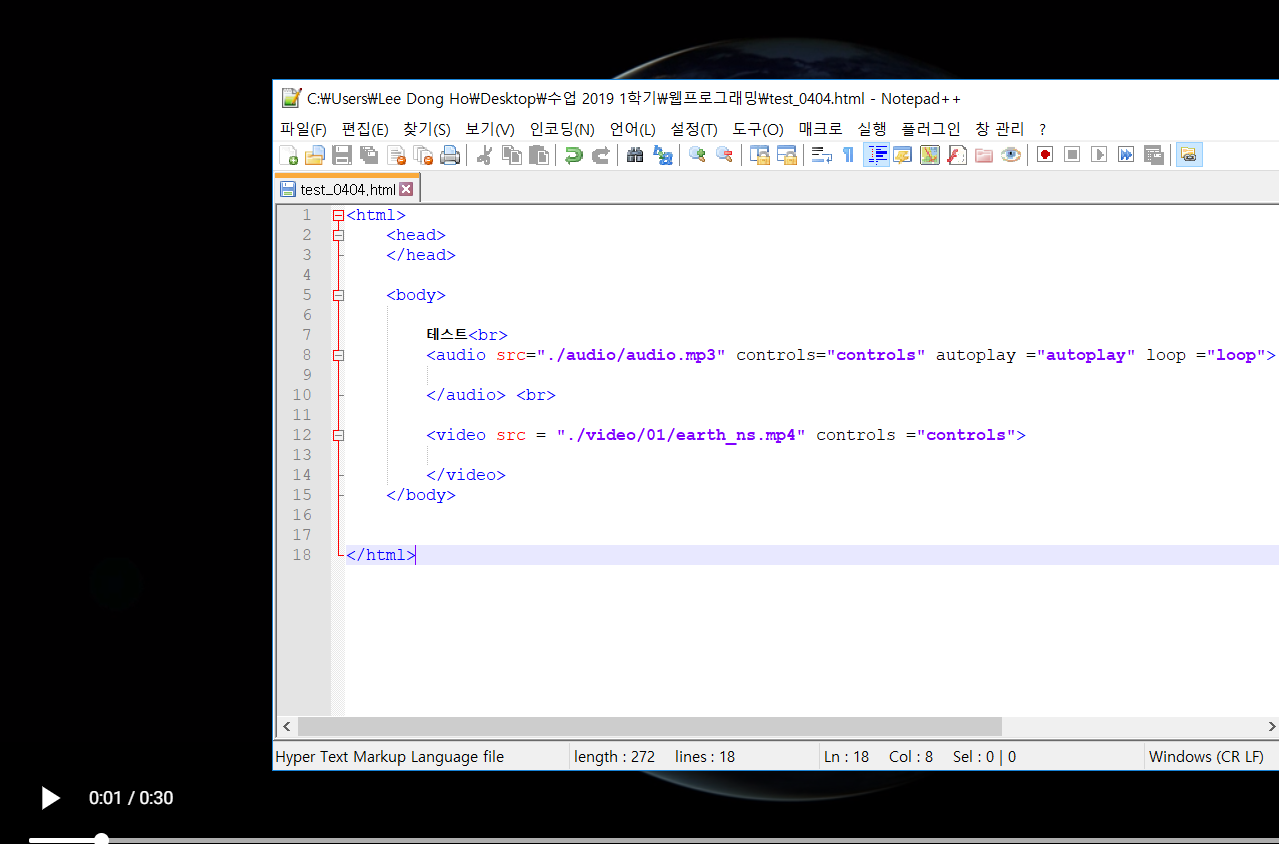Viewport: 1279px width, 844px height.
Task: Click the Playback macro icon
Action: pos(1099,155)
